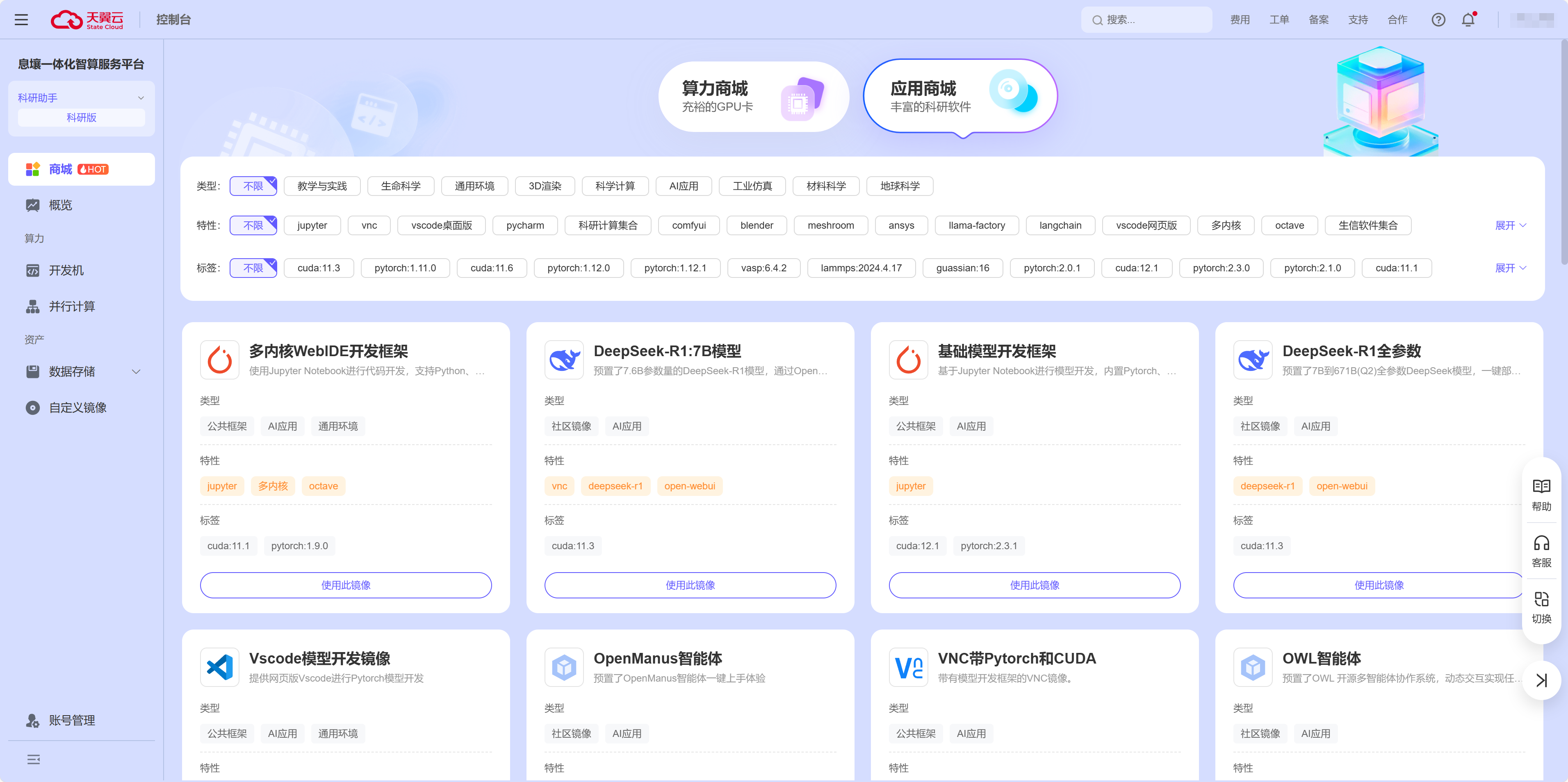Open 工单 in top menu
This screenshot has width=1568, height=782.
pyautogui.click(x=1279, y=20)
